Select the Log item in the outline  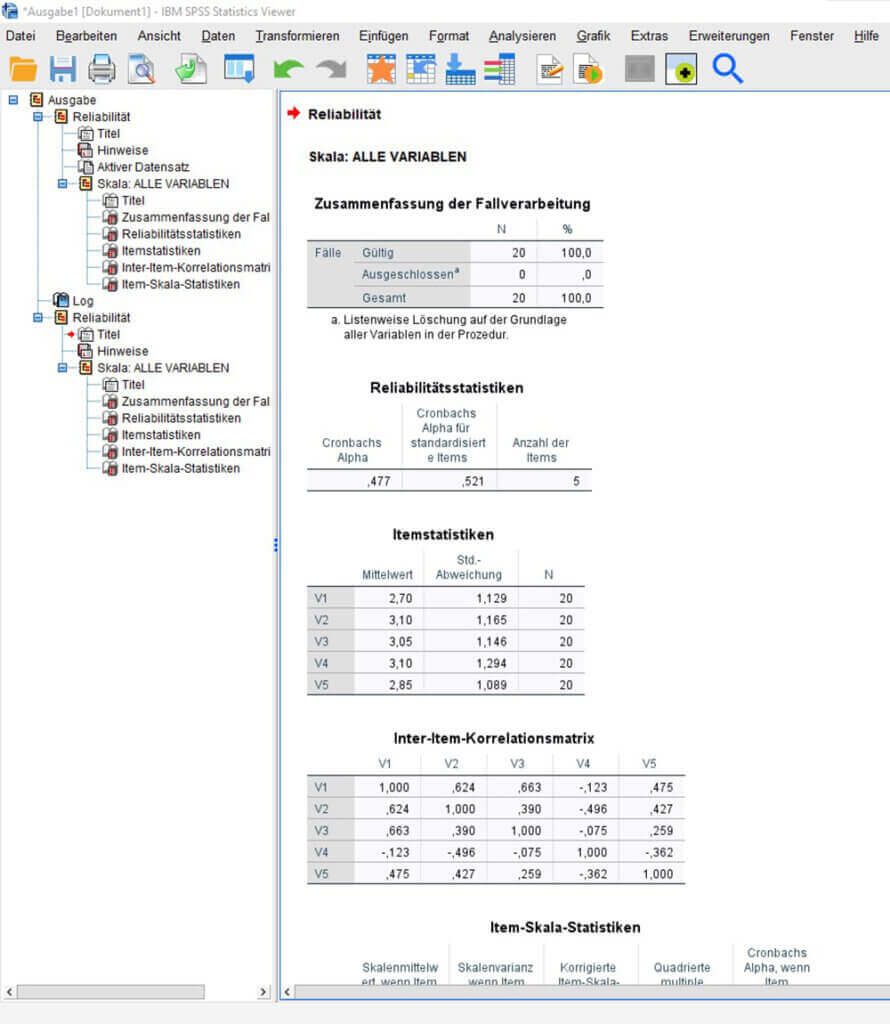83,301
